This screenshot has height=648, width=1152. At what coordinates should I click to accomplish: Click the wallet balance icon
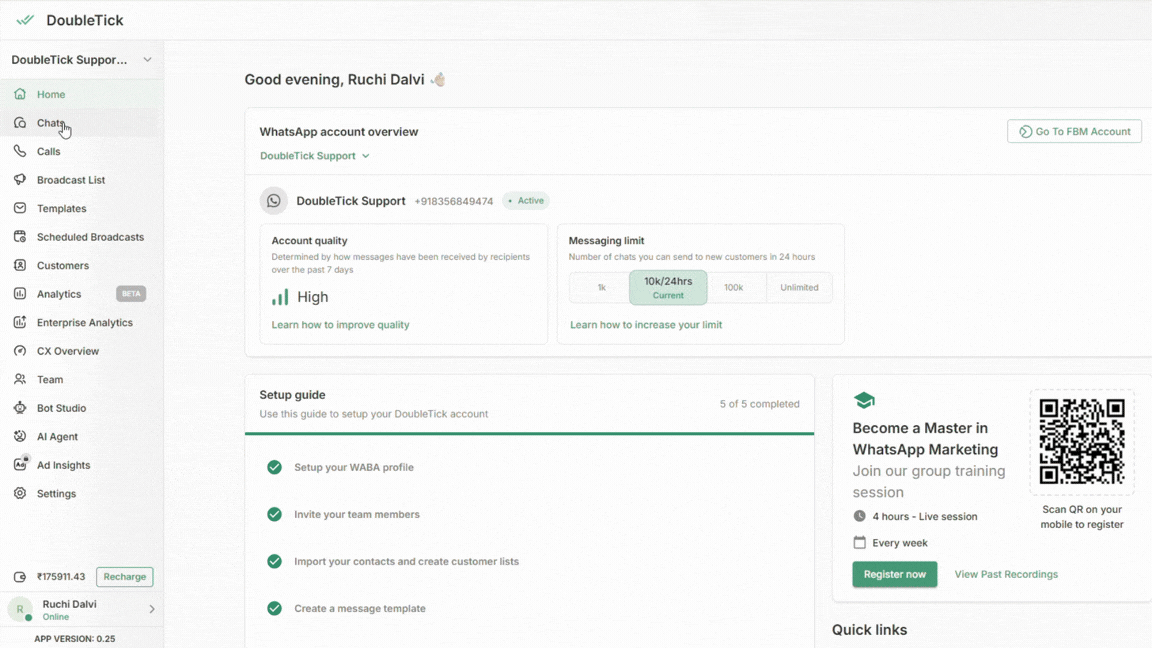pyautogui.click(x=20, y=577)
